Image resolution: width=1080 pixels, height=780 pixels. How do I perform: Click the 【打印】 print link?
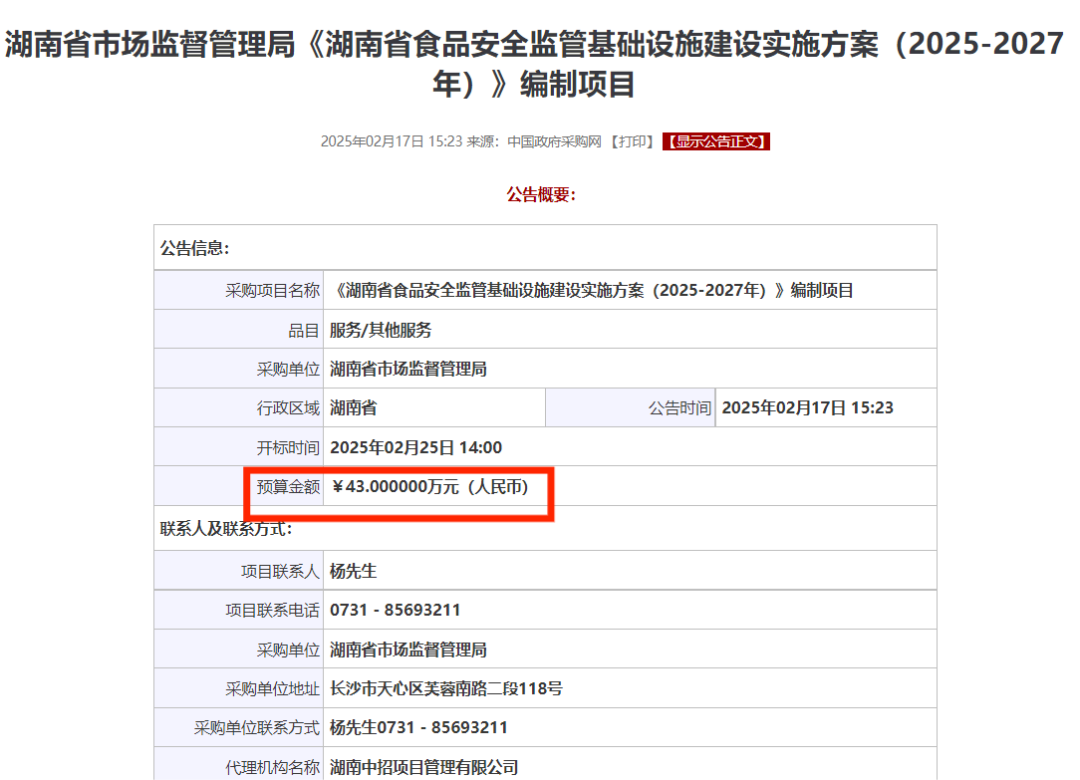(632, 141)
